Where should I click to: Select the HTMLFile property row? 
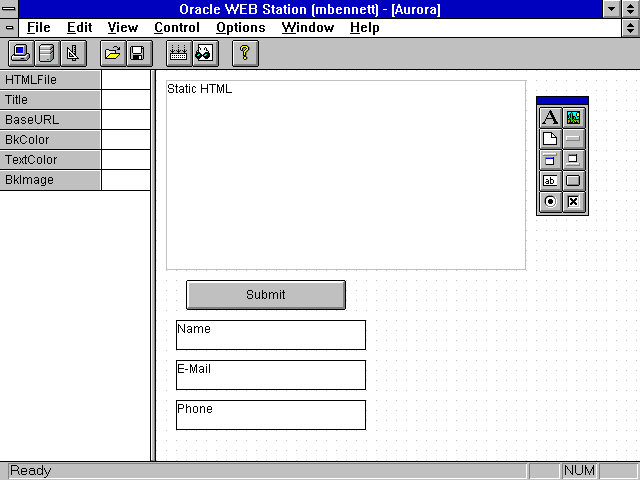click(x=50, y=80)
